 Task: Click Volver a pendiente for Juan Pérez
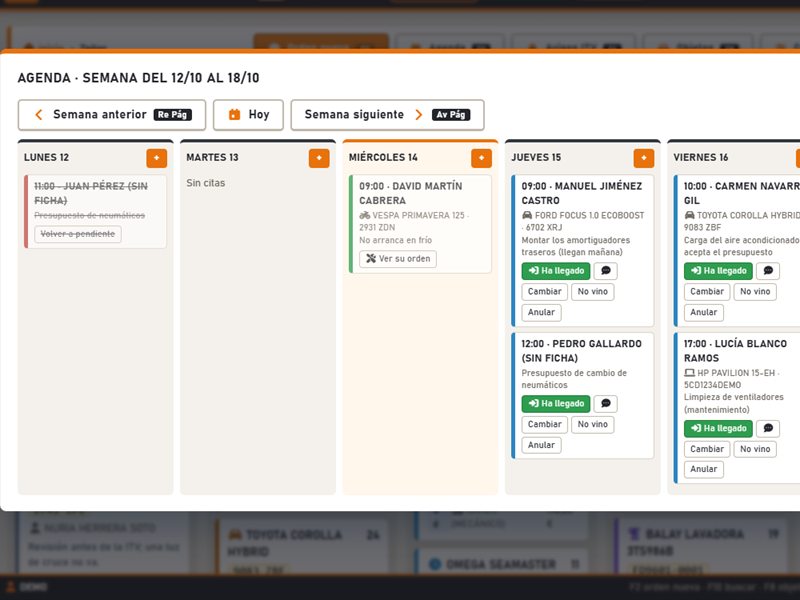(x=78, y=234)
